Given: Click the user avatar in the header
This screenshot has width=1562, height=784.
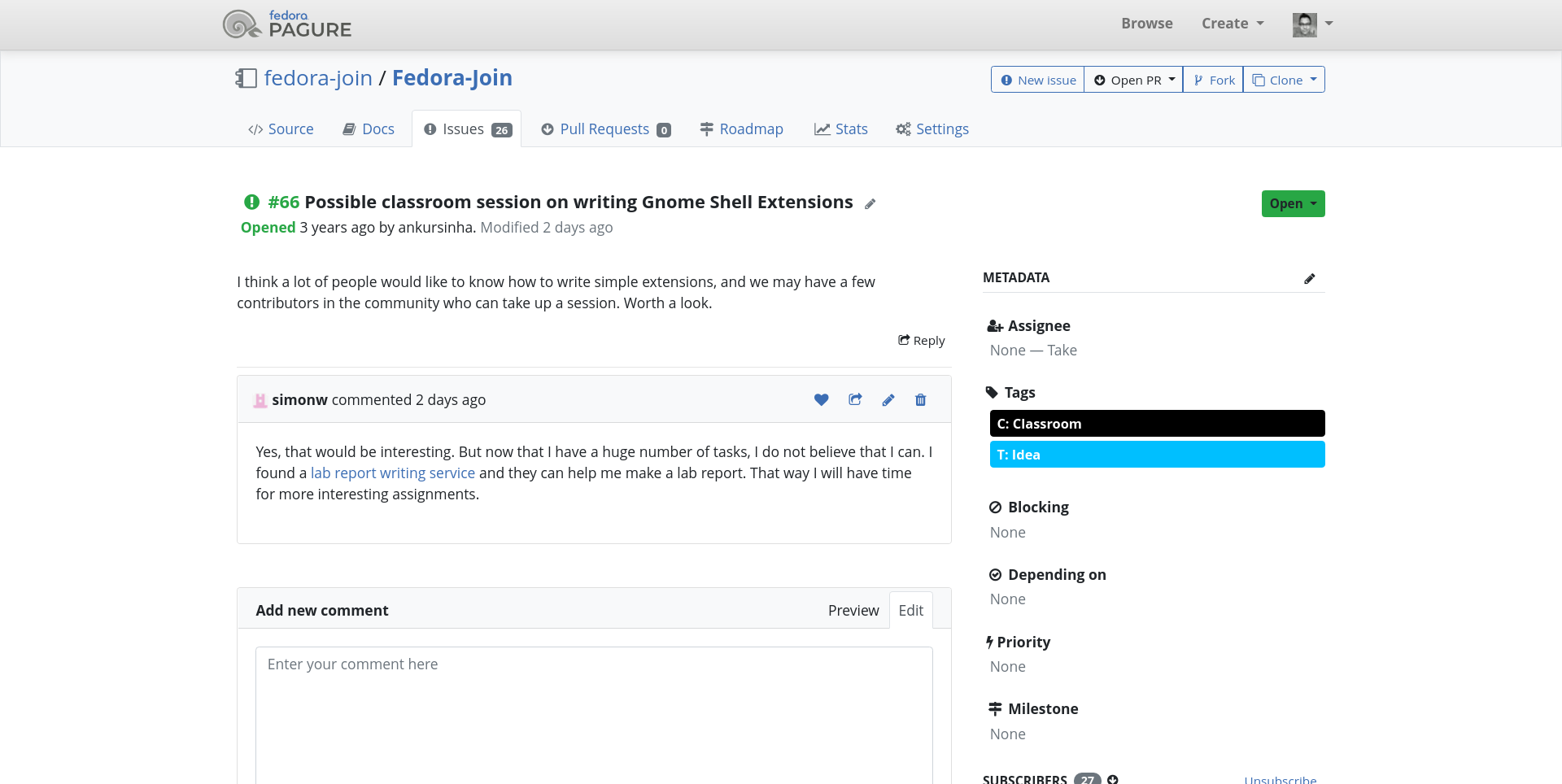Looking at the screenshot, I should click(1304, 24).
